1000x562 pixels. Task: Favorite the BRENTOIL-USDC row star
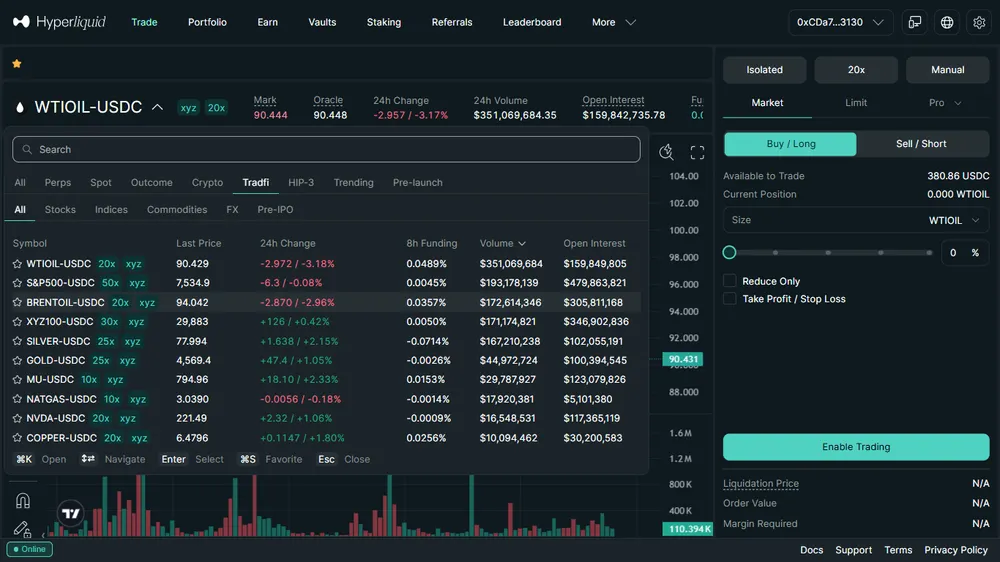(17, 302)
